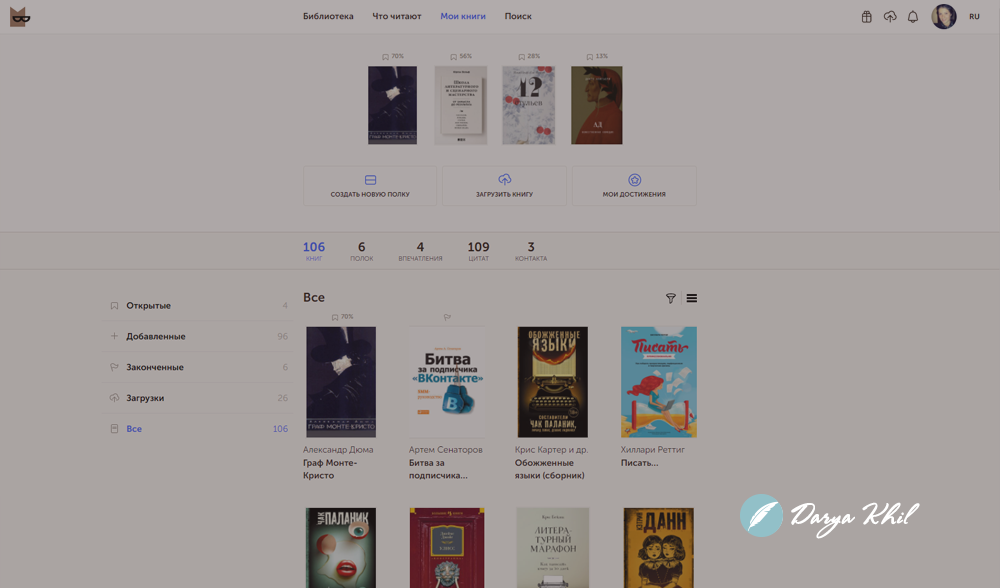1000x588 pixels.
Task: Select the 6 полок counter tab
Action: (362, 251)
